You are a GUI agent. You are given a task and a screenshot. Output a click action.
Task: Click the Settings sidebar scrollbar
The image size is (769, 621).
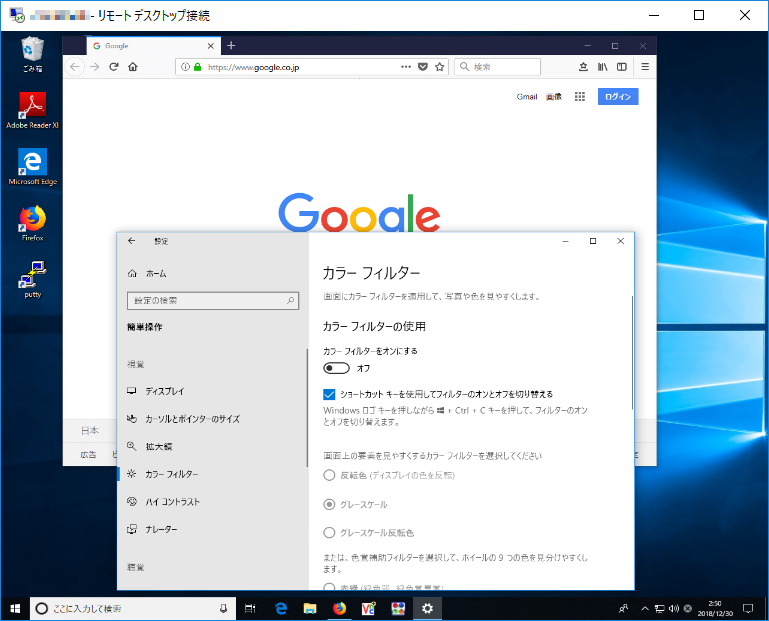click(308, 407)
